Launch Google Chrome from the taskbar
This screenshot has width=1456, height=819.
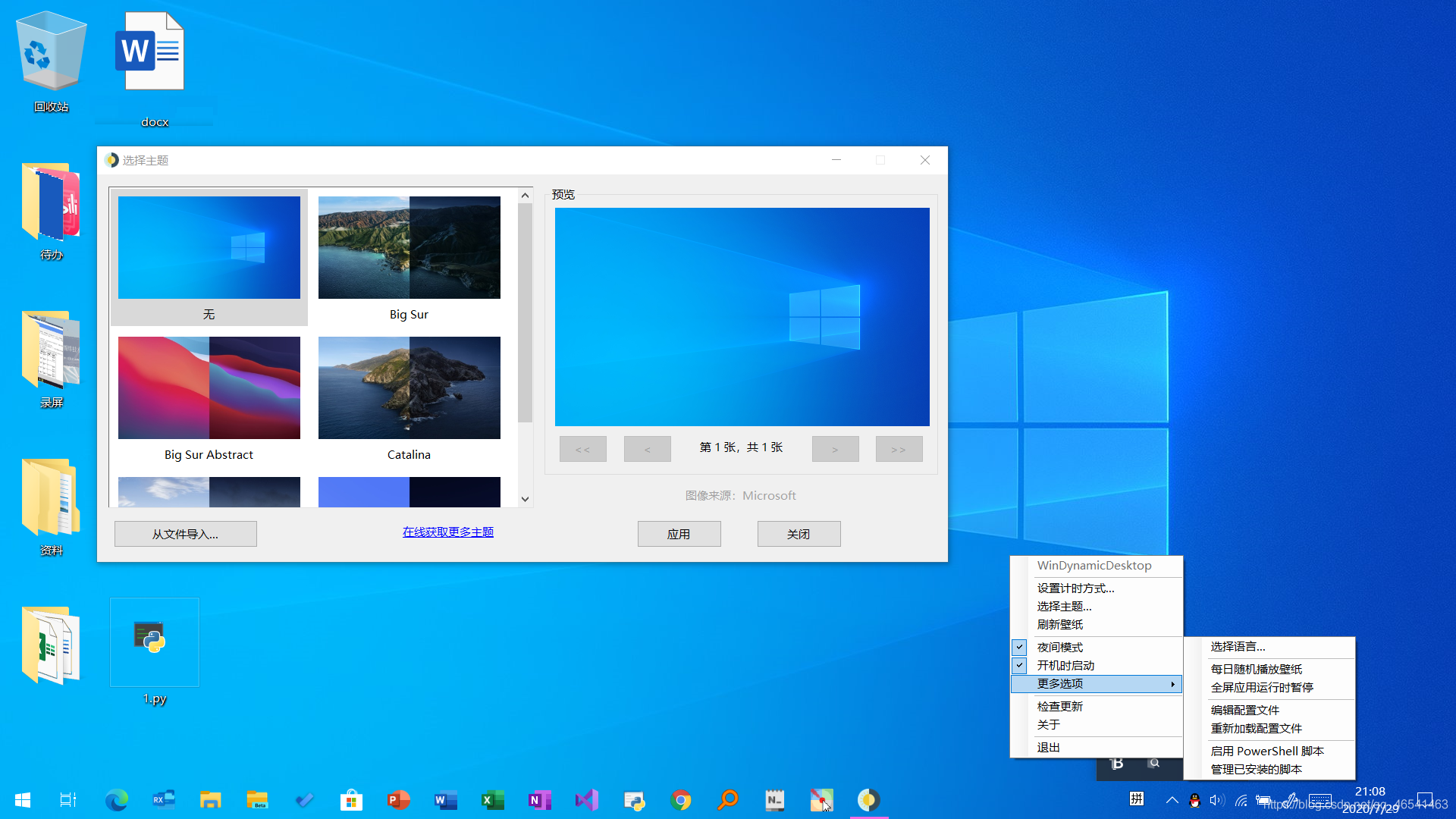click(x=681, y=799)
